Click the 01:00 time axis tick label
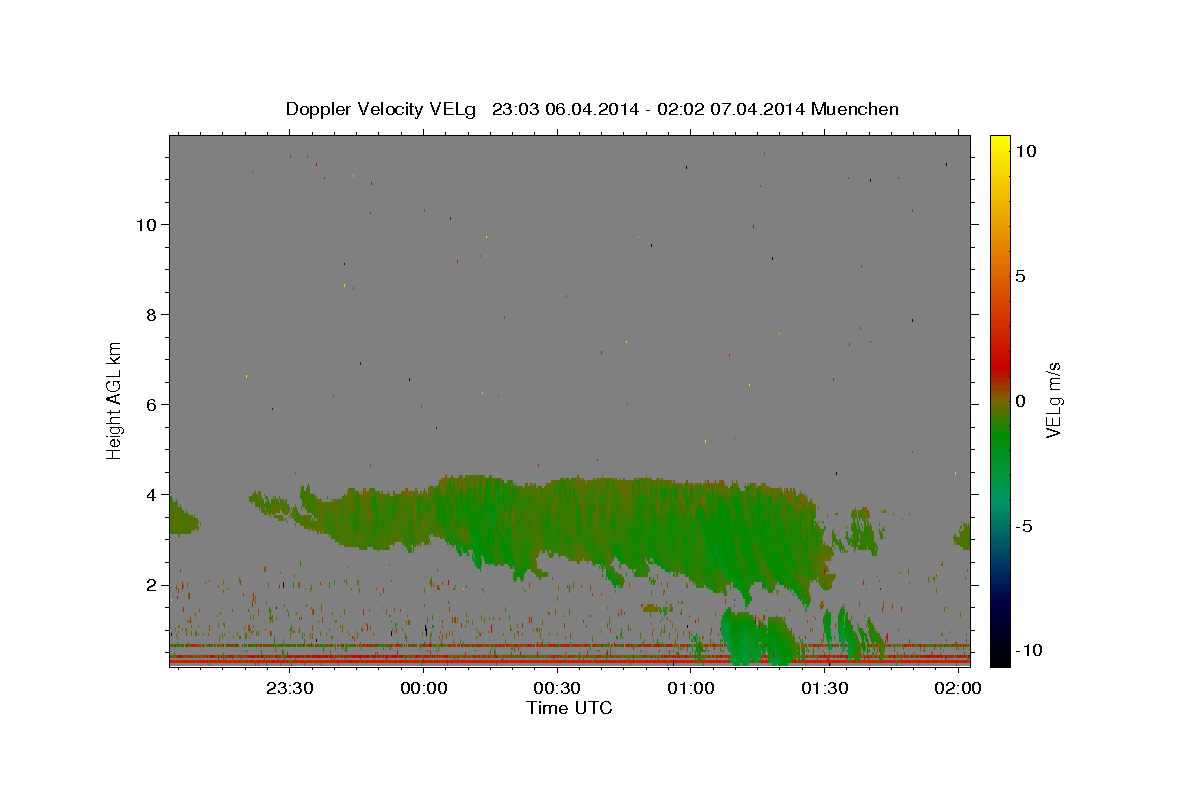 pyautogui.click(x=691, y=688)
